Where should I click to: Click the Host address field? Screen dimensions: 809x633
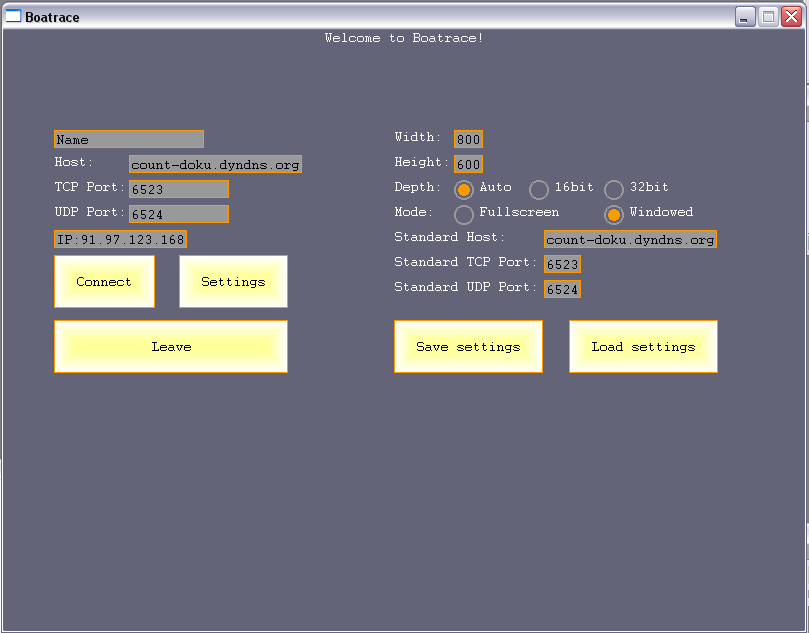click(x=215, y=164)
